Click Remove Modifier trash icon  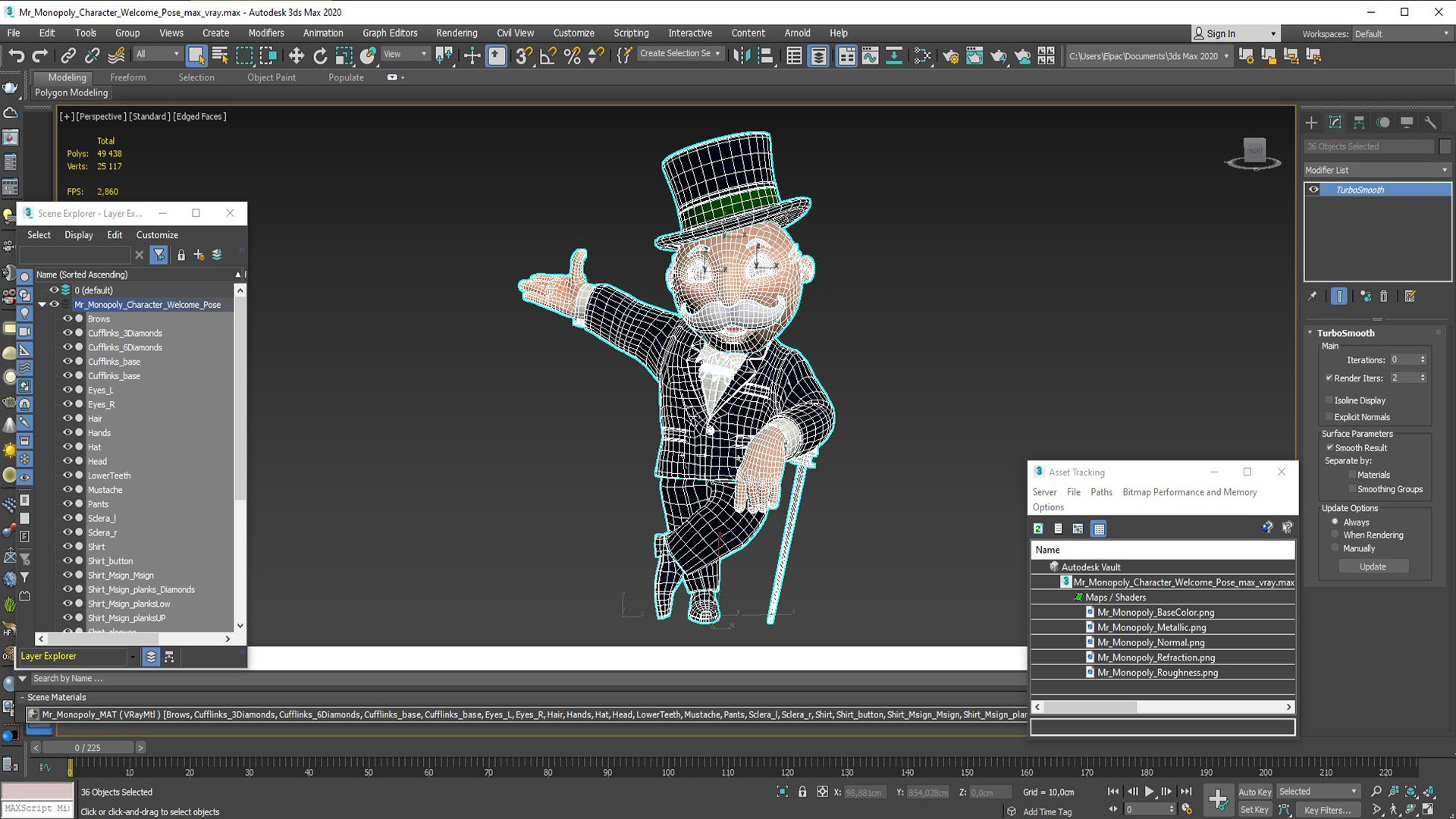coord(1383,297)
